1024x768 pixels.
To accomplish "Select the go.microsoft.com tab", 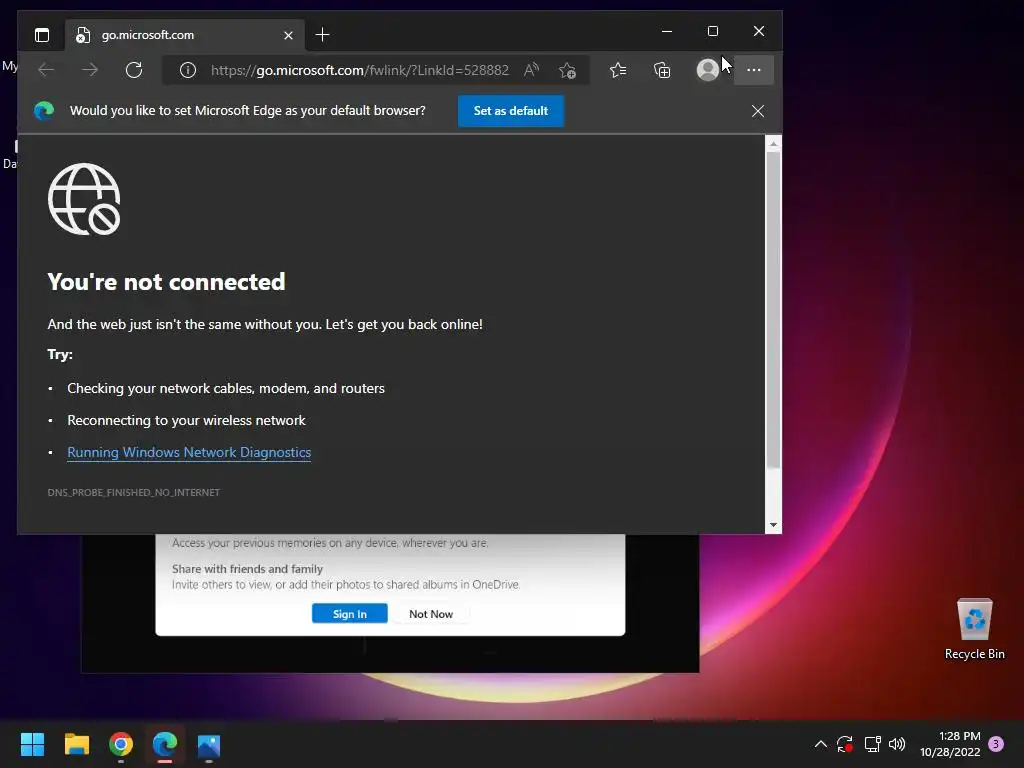I will tap(184, 35).
